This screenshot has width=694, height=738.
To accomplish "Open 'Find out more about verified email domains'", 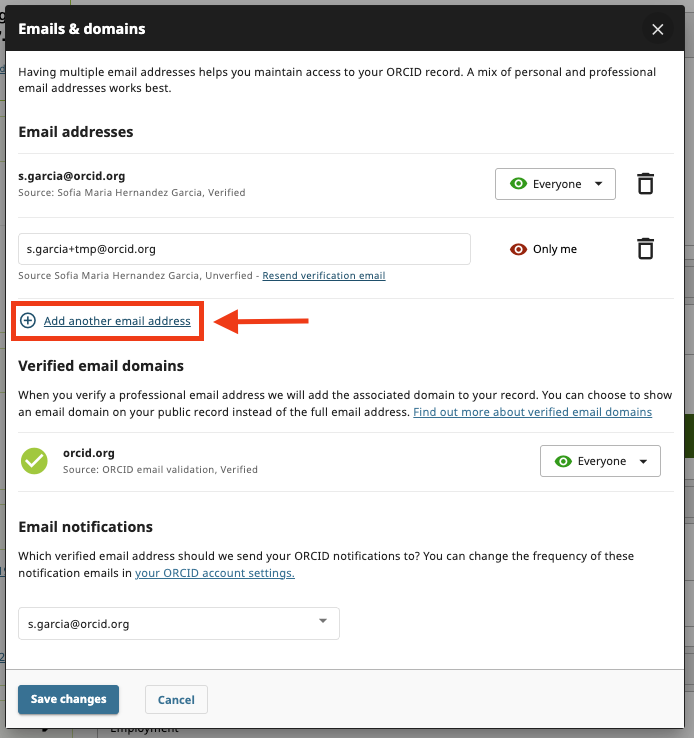I will [x=532, y=412].
